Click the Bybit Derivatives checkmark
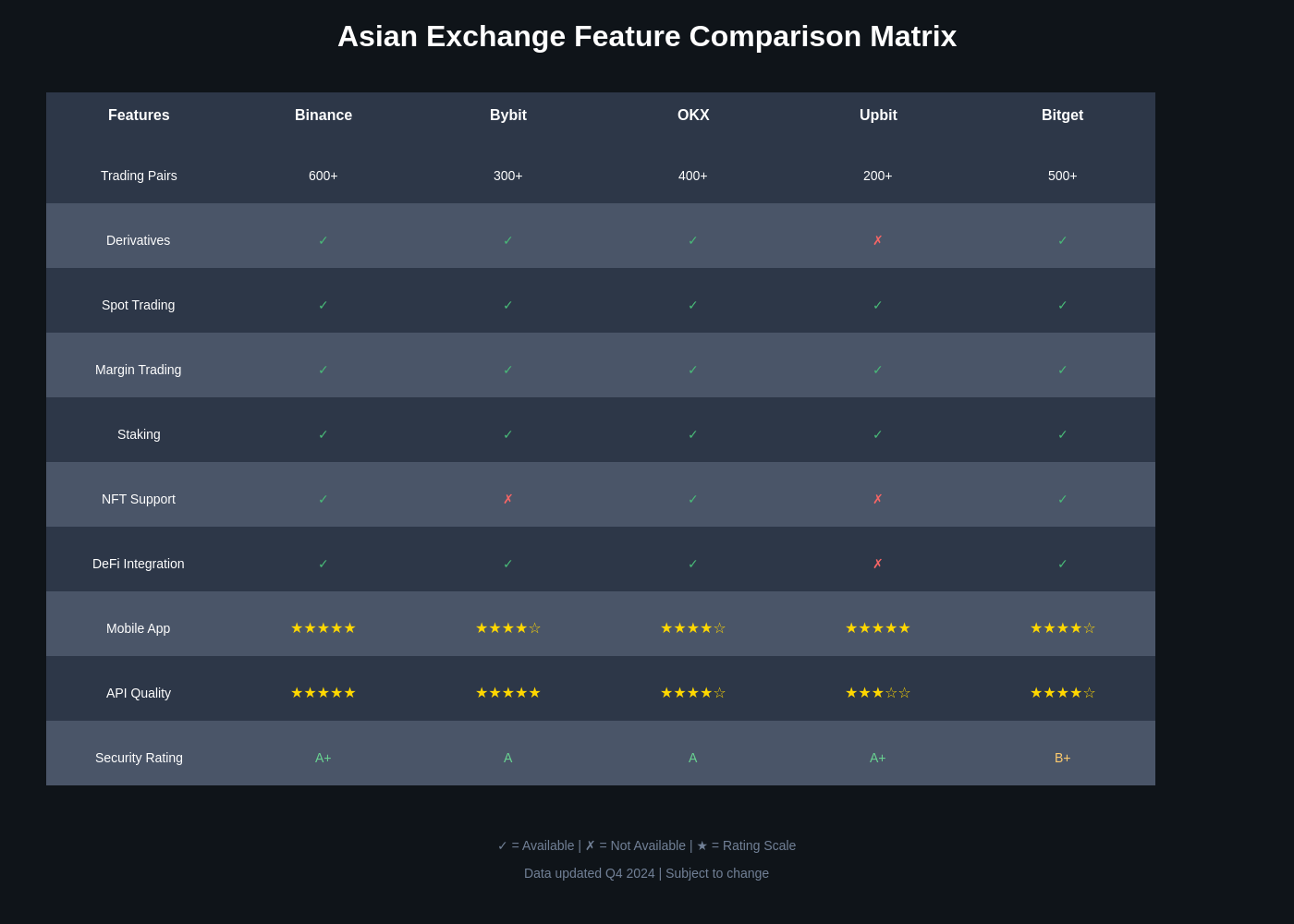 coord(508,240)
